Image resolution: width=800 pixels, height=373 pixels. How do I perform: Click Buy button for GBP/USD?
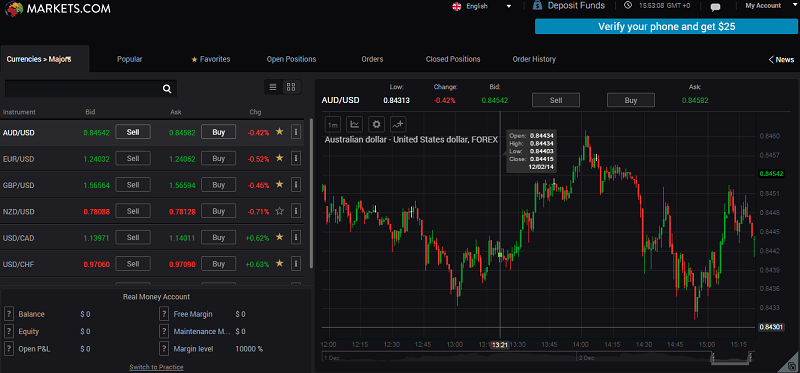coord(218,185)
